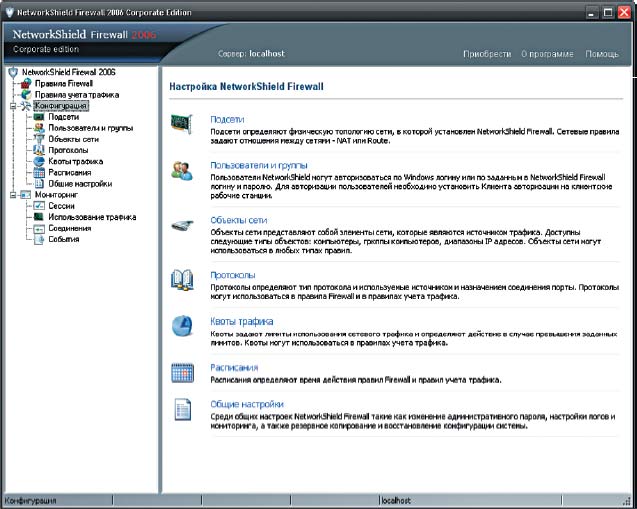The width and height of the screenshot is (637, 509).
Task: Open the Приобрести header link
Action: [x=487, y=53]
